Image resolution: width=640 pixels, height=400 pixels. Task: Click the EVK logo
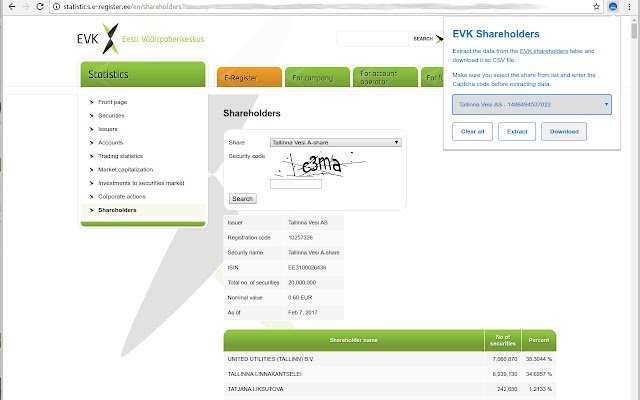[98, 39]
